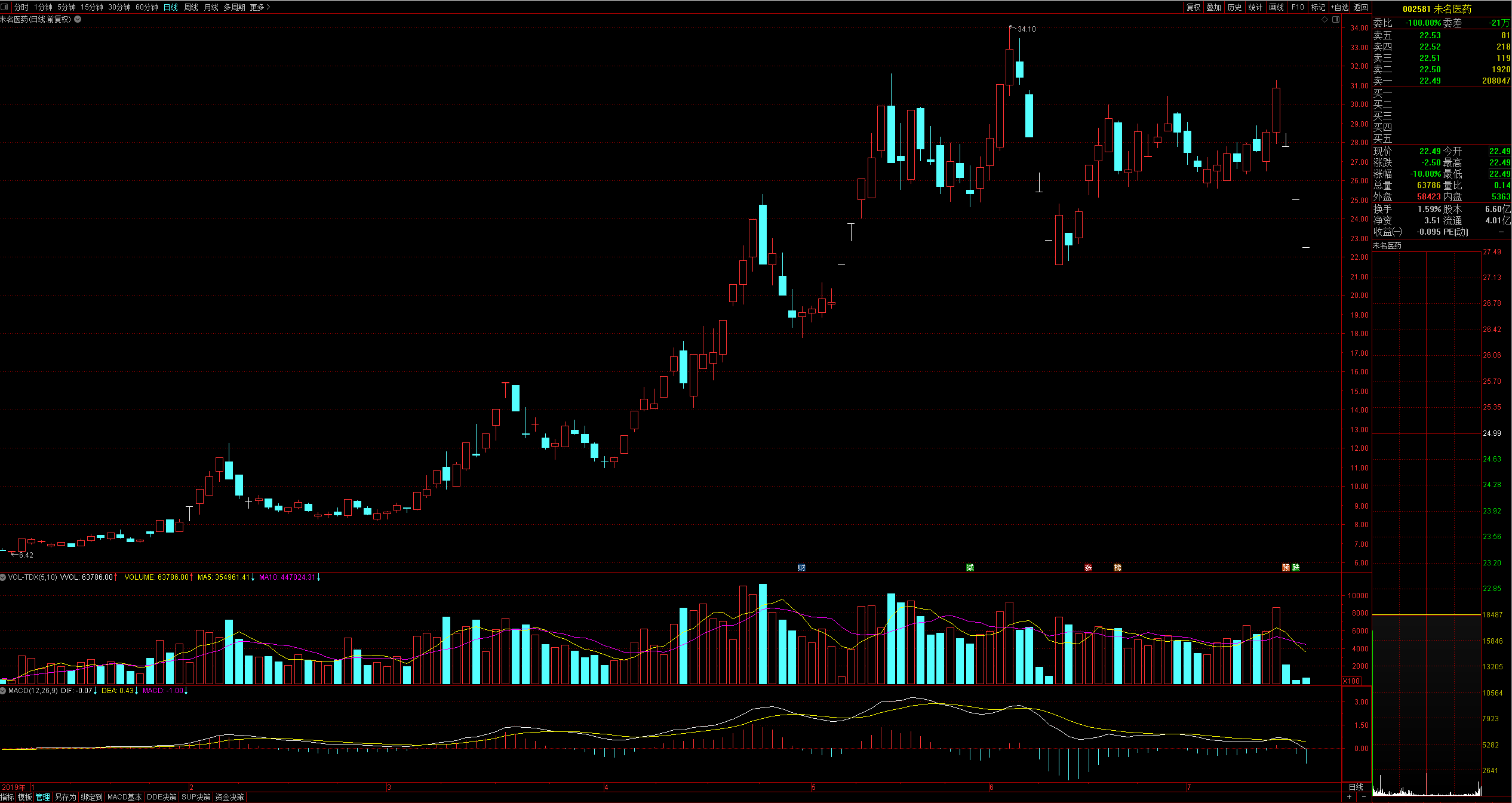This screenshot has width=1512, height=803.
Task: Click the X100 volume unit label
Action: 1351,681
